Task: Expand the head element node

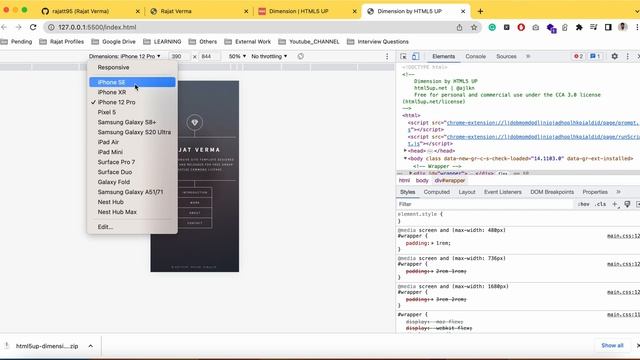Action: 405,151
